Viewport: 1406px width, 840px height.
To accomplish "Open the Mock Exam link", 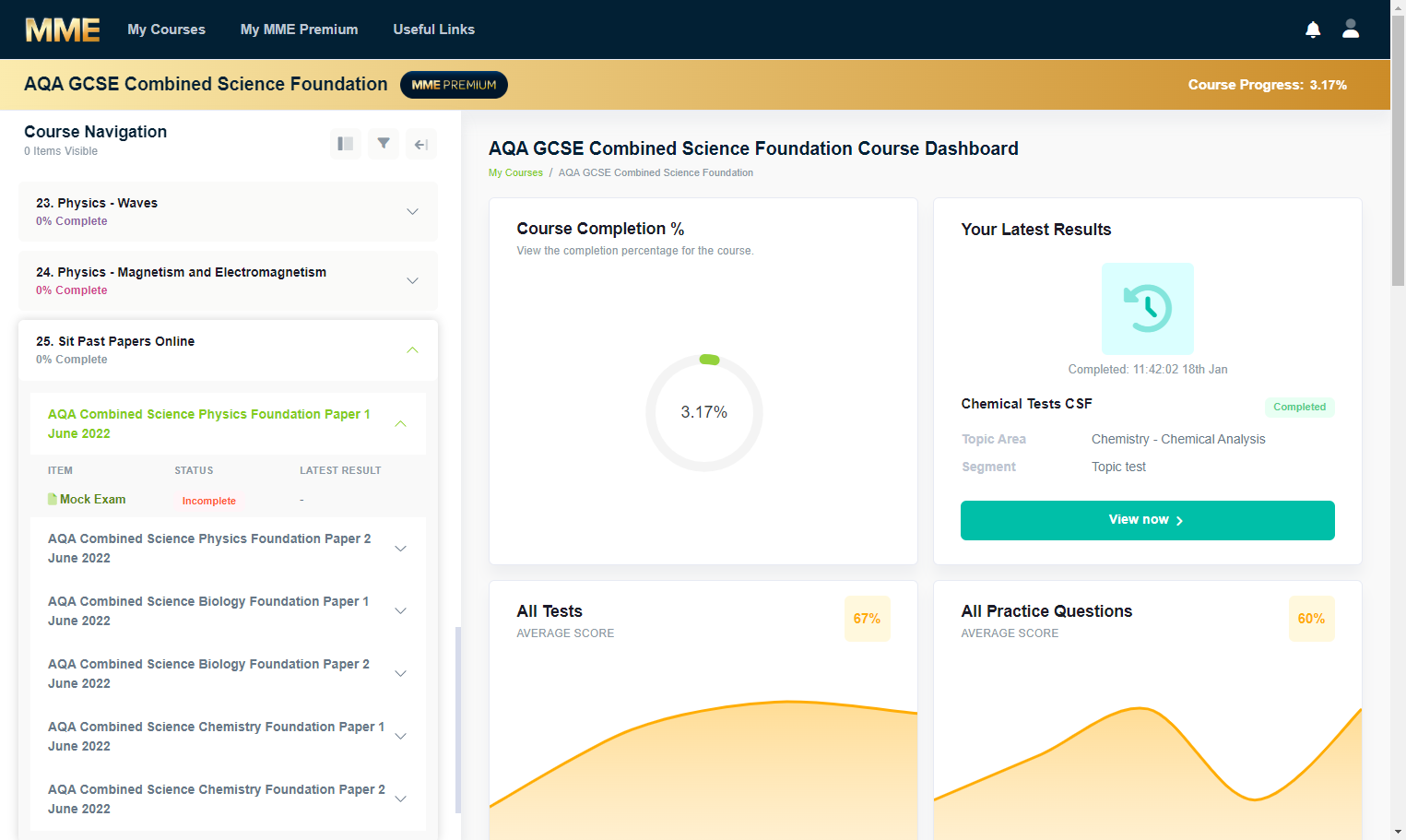I will click(92, 499).
